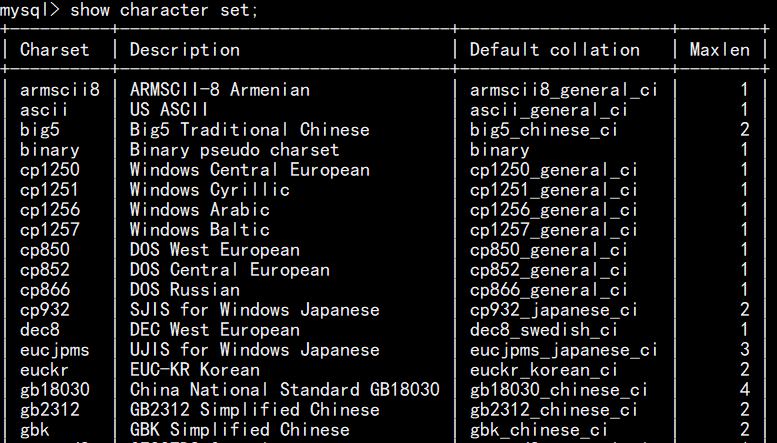Viewport: 777px width, 443px height.
Task: Select the Maxlen column header
Action: 720,50
